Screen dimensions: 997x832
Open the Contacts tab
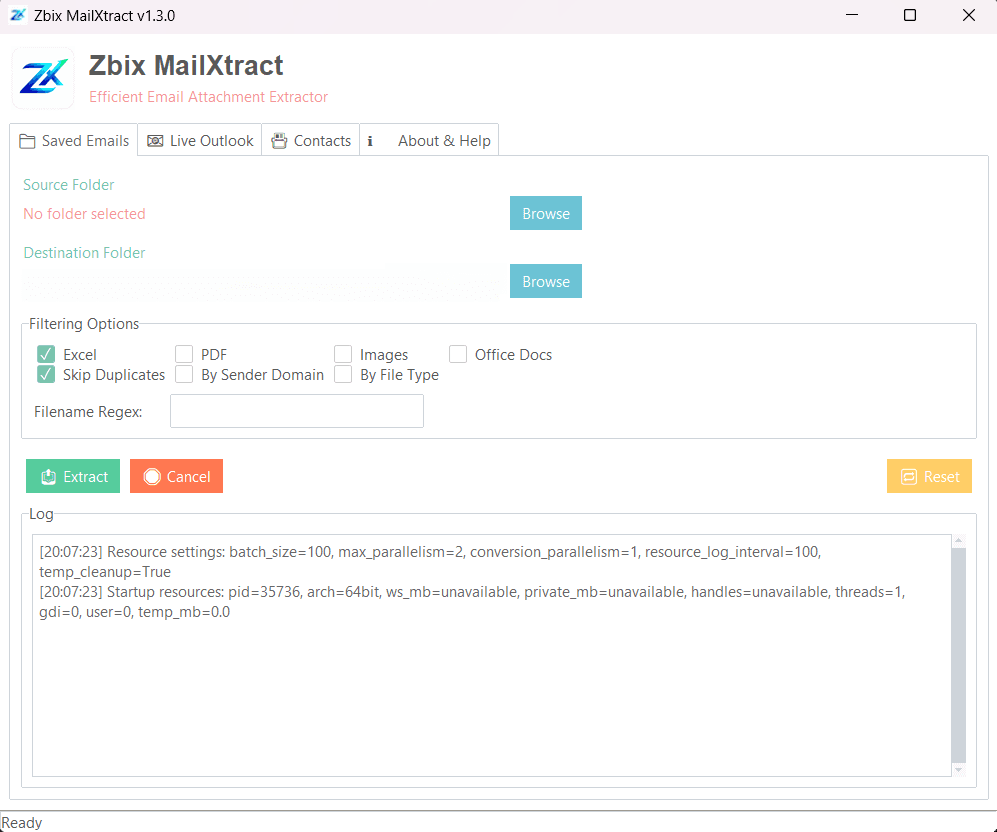click(310, 140)
